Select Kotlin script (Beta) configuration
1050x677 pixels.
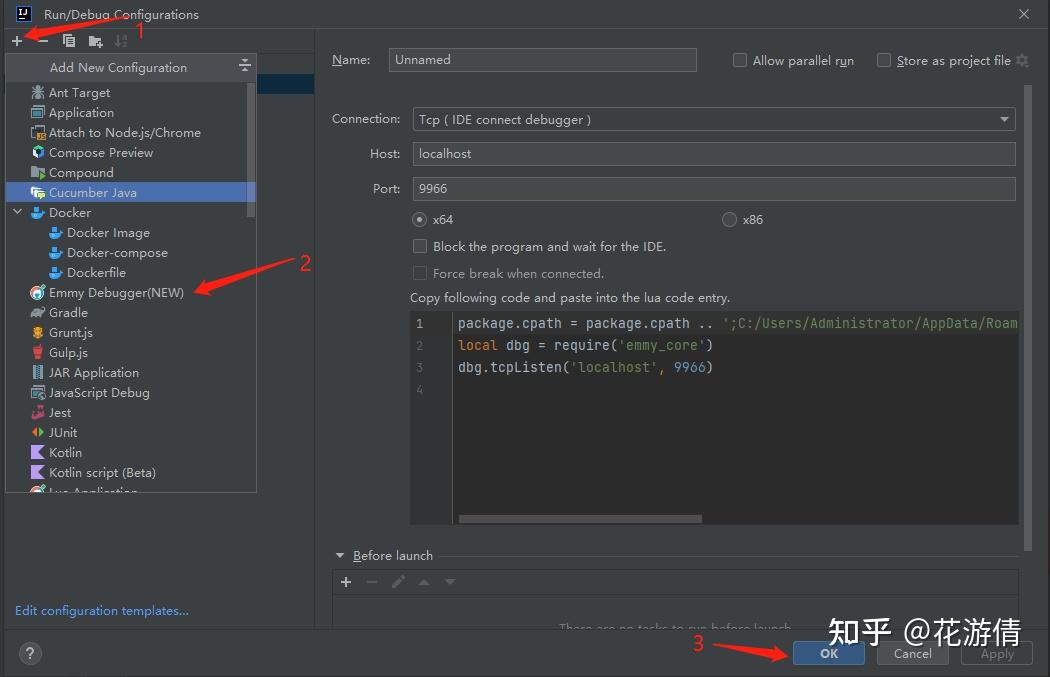pos(131,473)
